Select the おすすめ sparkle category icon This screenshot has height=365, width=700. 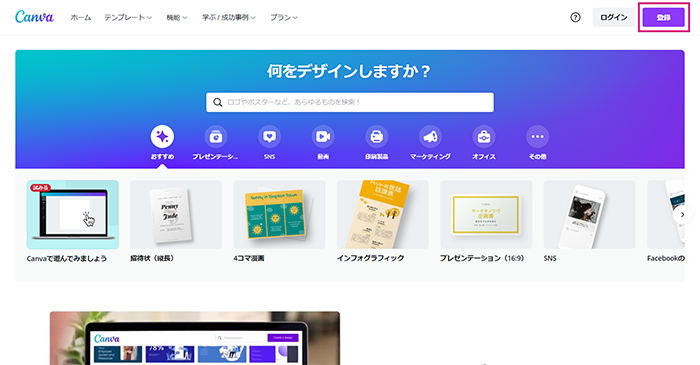(162, 137)
